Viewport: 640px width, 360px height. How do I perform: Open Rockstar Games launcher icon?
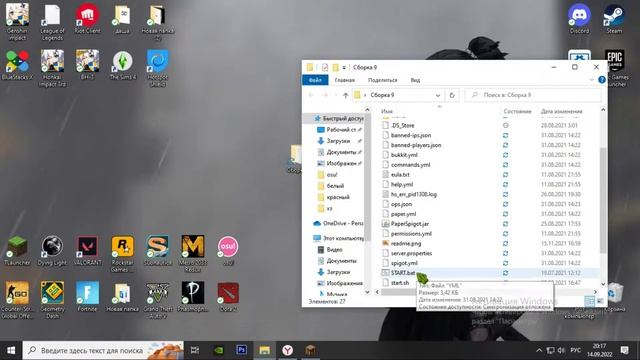pos(122,253)
